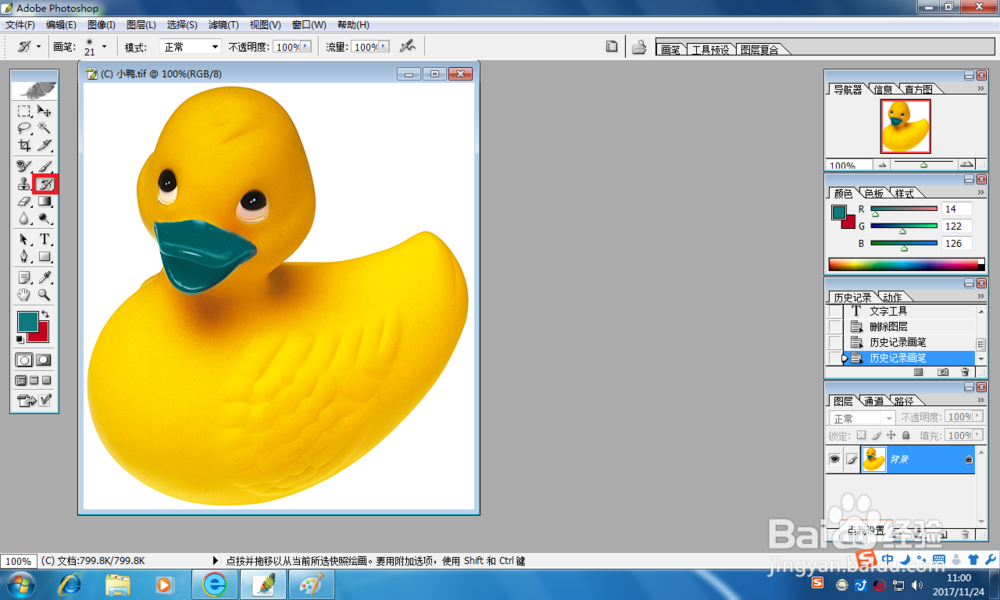This screenshot has width=1000, height=600.
Task: Click the Navigator zoom in button
Action: click(967, 165)
